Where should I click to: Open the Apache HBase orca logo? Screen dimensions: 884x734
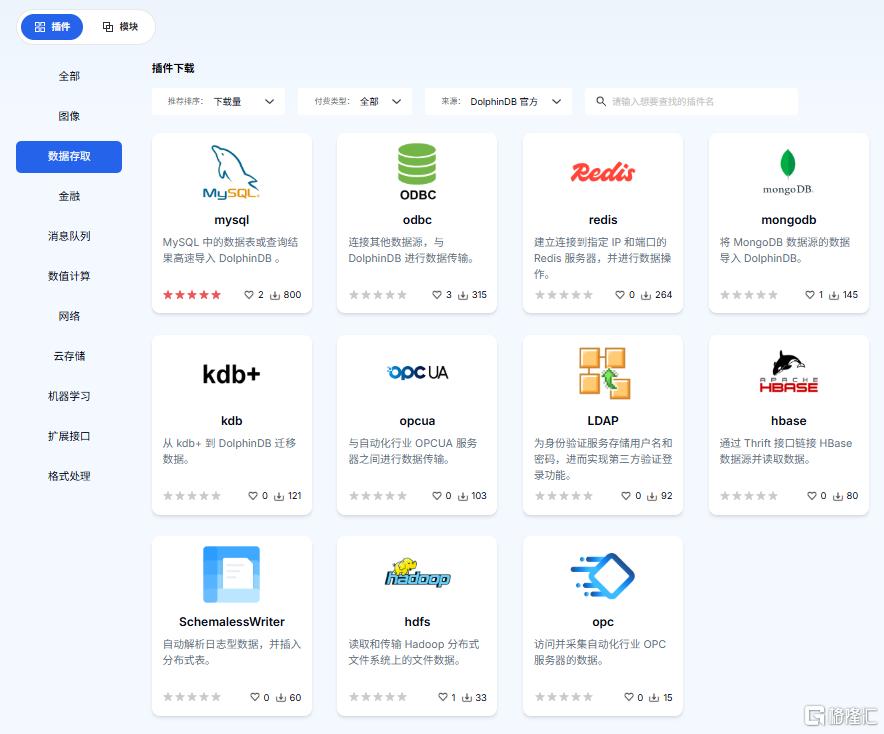pyautogui.click(x=788, y=372)
